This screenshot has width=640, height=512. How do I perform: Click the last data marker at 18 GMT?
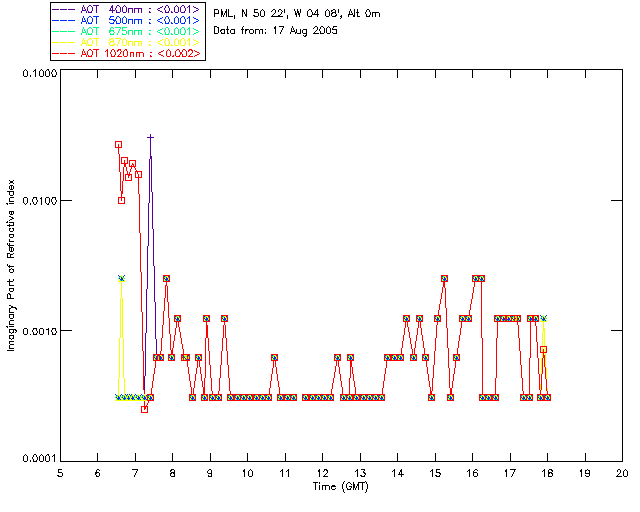click(548, 397)
